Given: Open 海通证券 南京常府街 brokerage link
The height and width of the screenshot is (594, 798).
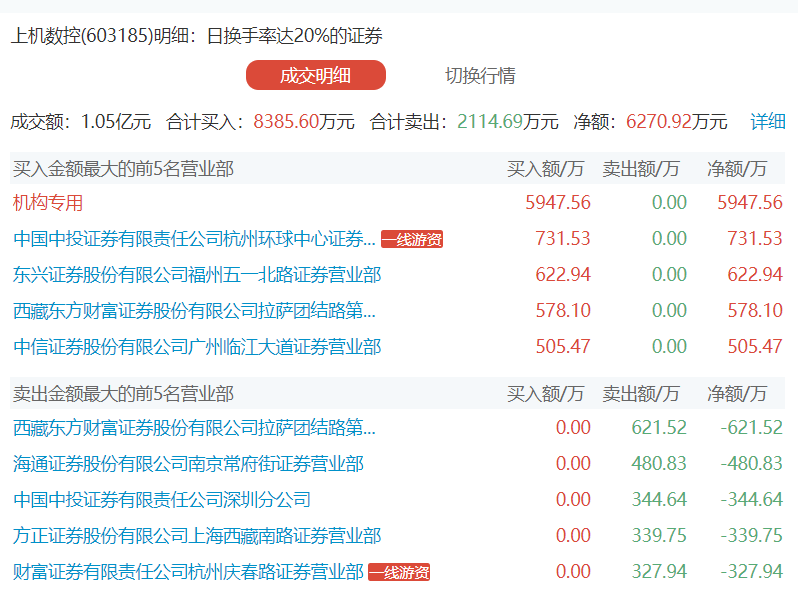Looking at the screenshot, I should pos(188,464).
